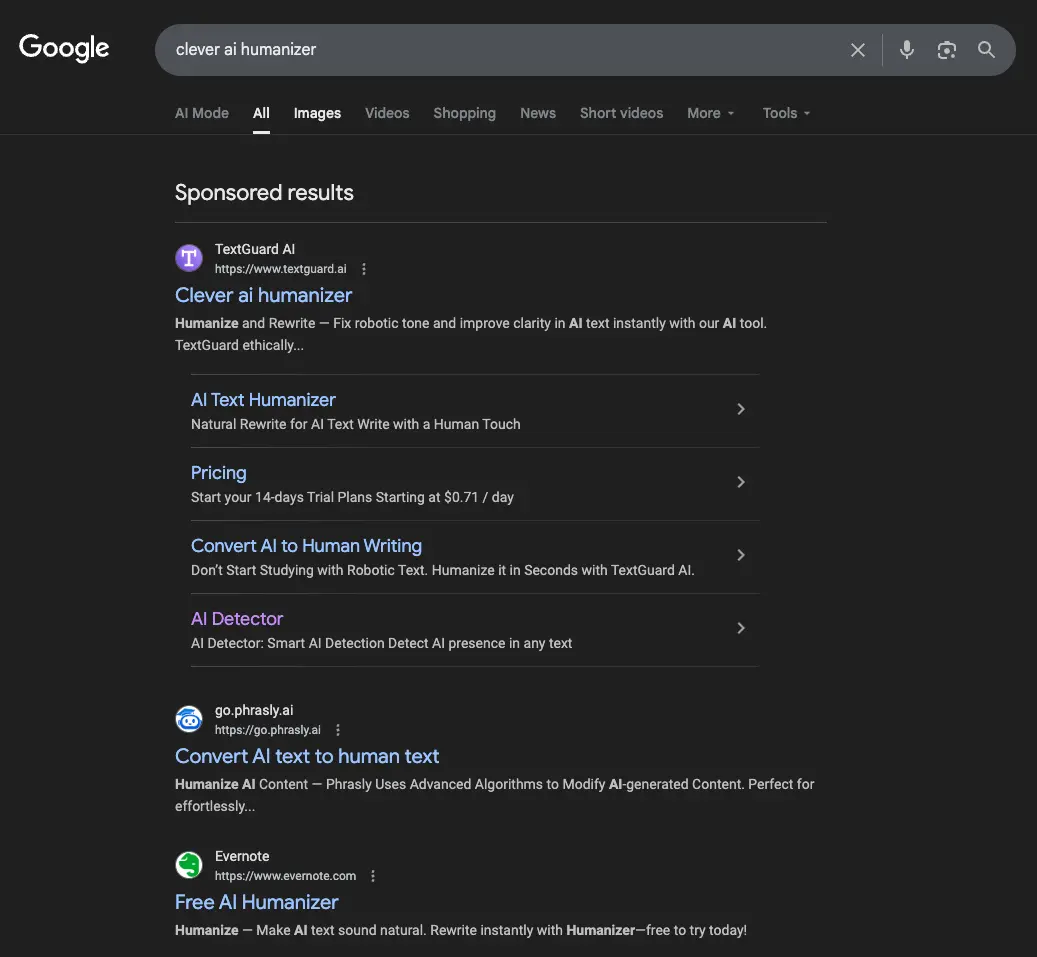Image resolution: width=1037 pixels, height=957 pixels.
Task: Click the TextGuard AI purple favicon
Action: pyautogui.click(x=189, y=258)
